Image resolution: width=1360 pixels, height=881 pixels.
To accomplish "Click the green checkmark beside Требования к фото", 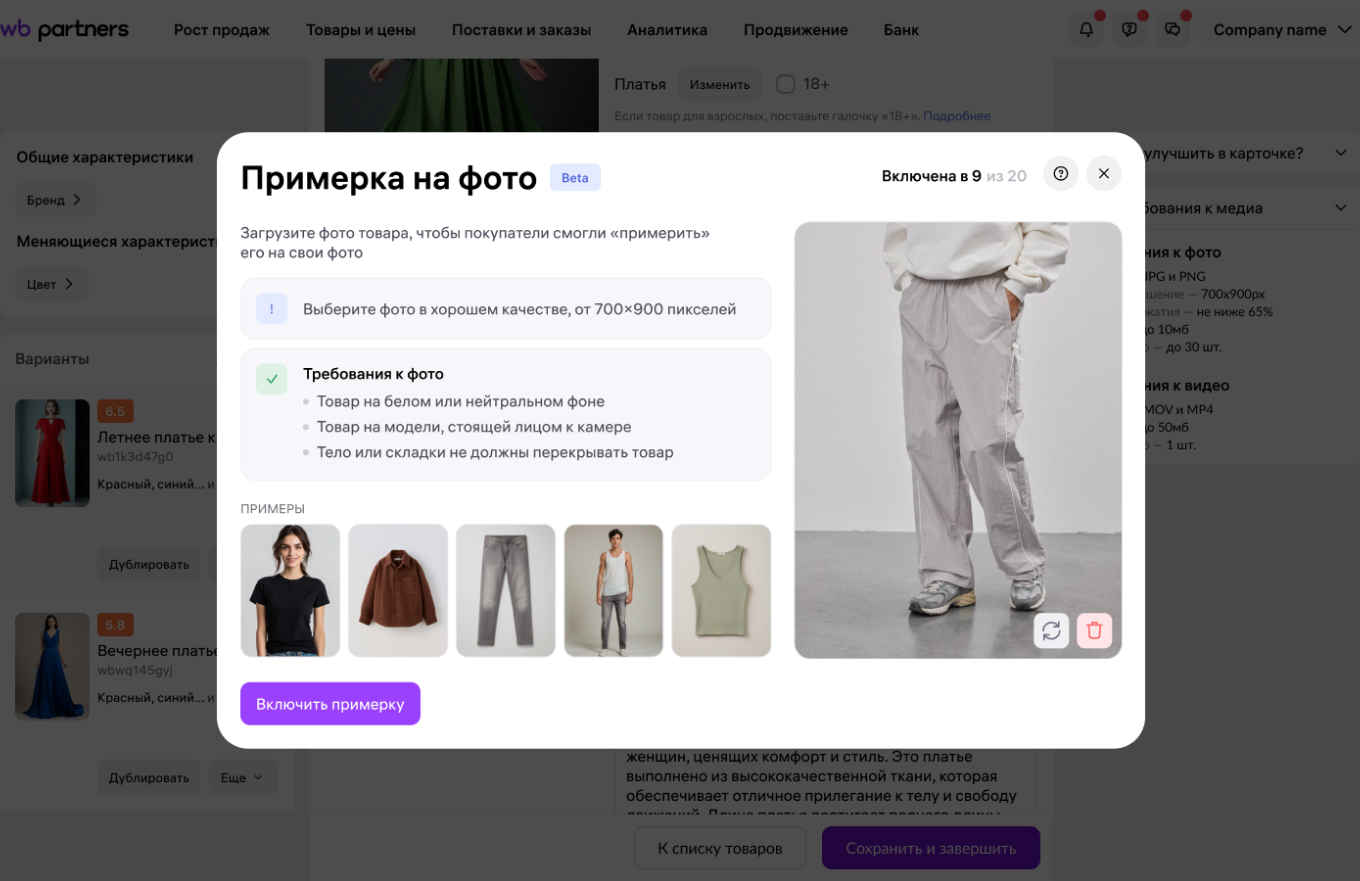I will tap(271, 379).
